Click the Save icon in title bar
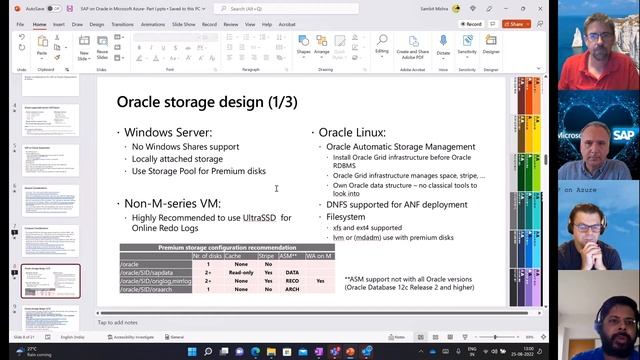 pos(70,9)
